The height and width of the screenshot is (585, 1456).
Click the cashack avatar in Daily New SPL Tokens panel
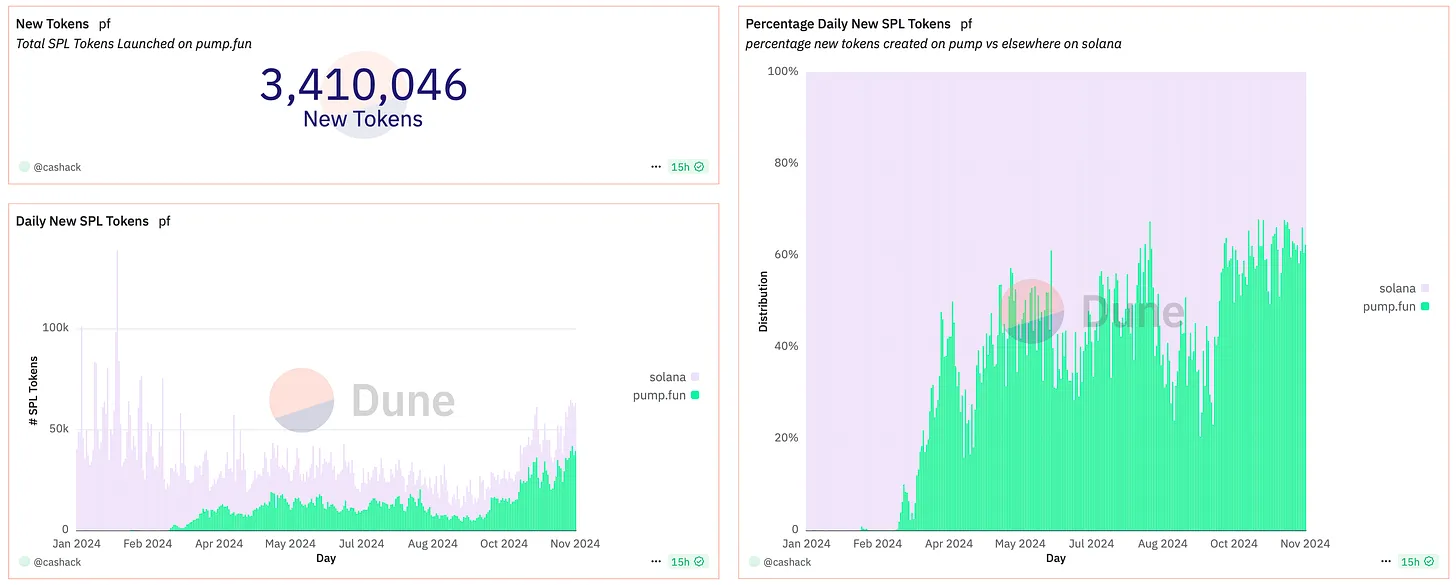24,562
